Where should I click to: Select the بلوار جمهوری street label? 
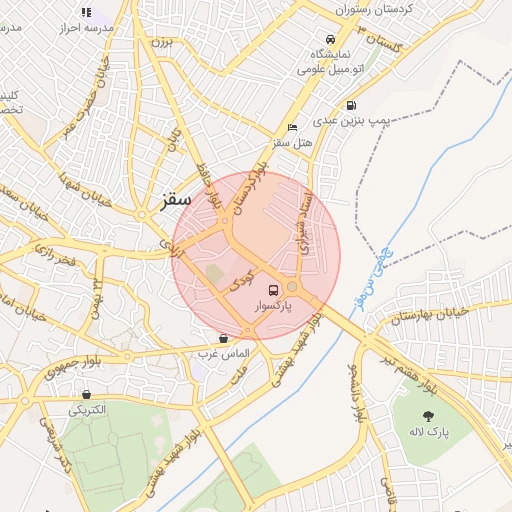coord(73,367)
